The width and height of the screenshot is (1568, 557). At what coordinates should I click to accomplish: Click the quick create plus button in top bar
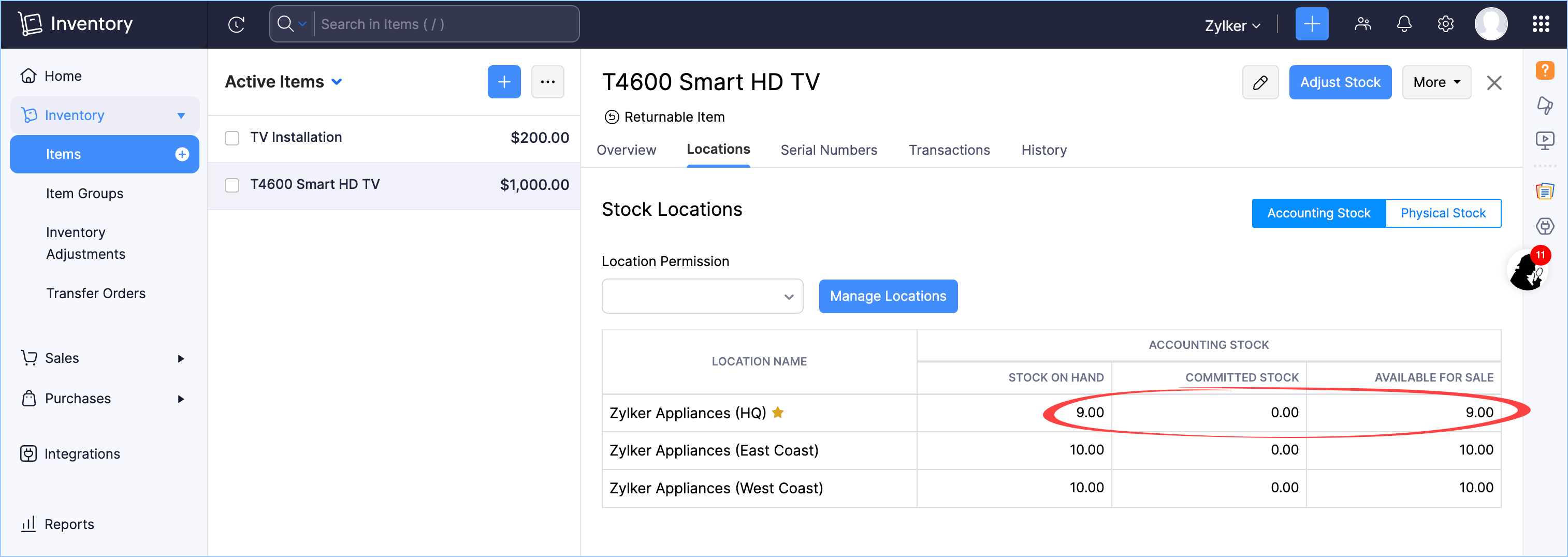[x=1311, y=24]
